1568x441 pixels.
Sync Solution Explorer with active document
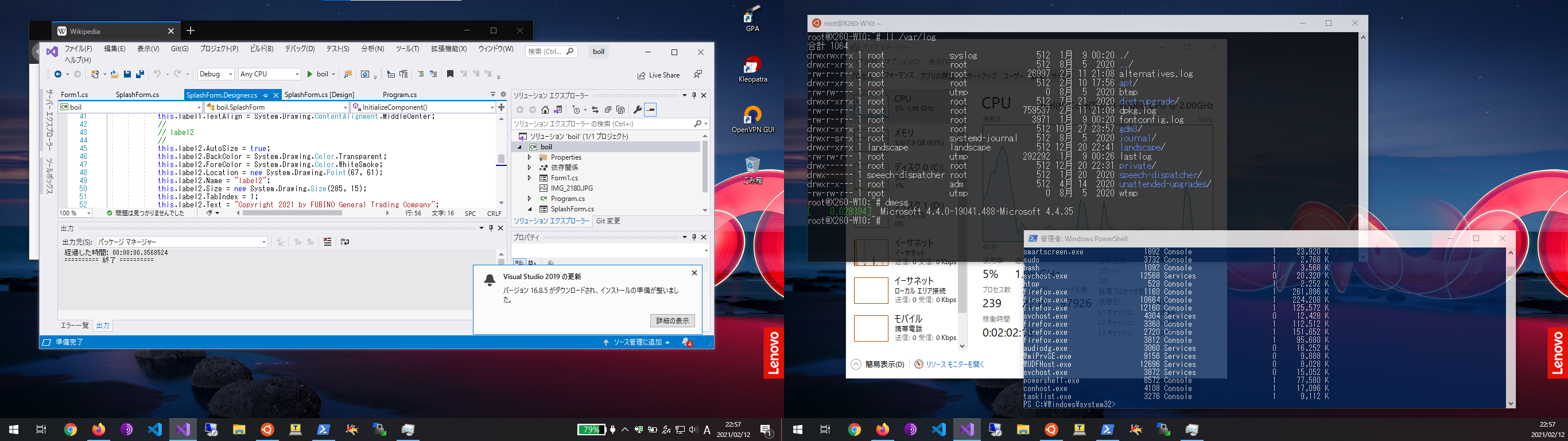[x=595, y=110]
